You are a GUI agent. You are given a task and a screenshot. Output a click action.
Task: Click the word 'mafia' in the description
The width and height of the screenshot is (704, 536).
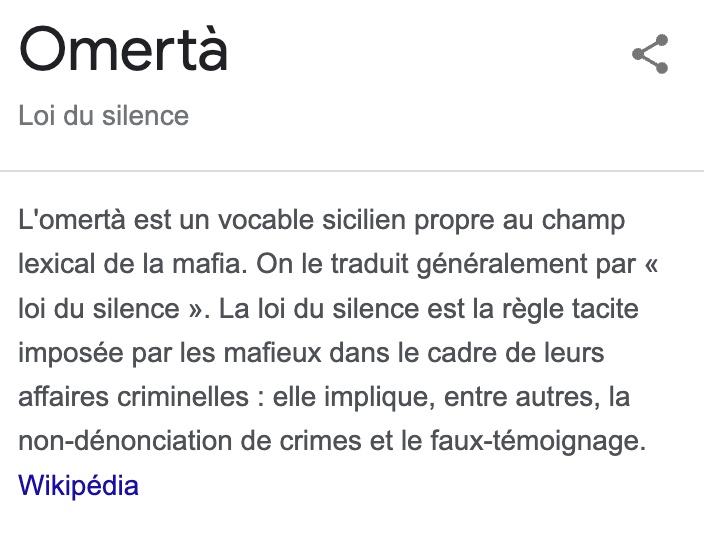tap(207, 264)
